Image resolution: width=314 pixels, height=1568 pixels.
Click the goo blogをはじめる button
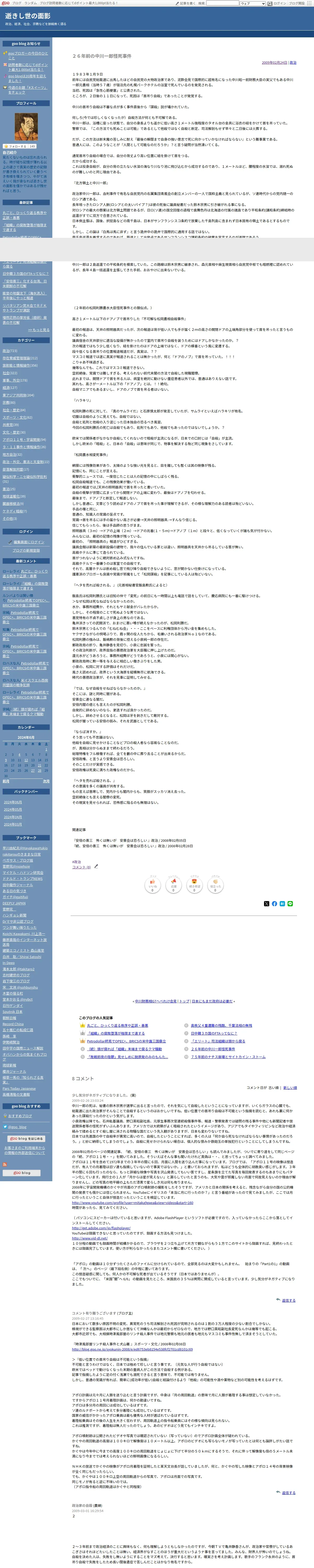pos(26,1138)
